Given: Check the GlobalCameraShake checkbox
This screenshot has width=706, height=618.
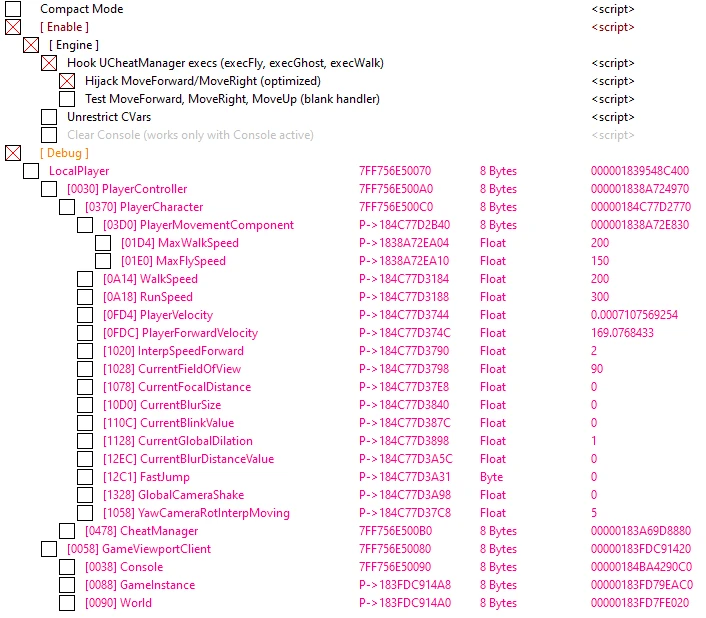Looking at the screenshot, I should pos(85,495).
